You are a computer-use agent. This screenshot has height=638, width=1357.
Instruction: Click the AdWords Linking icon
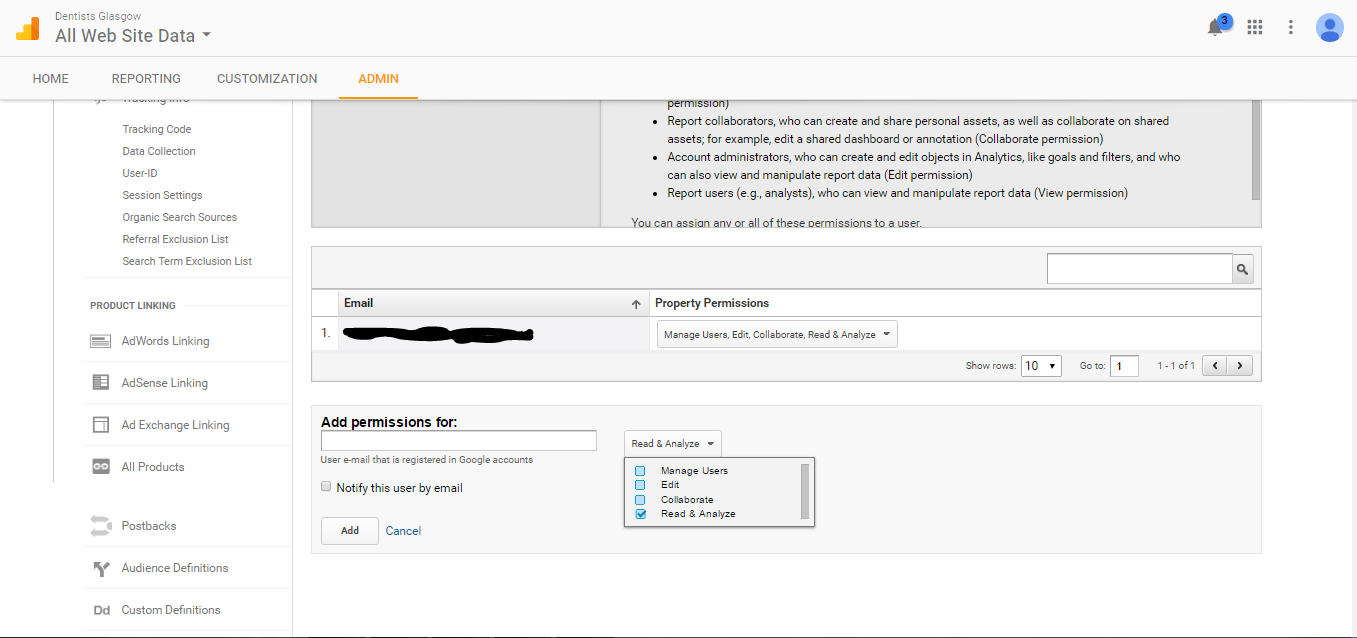tap(100, 341)
